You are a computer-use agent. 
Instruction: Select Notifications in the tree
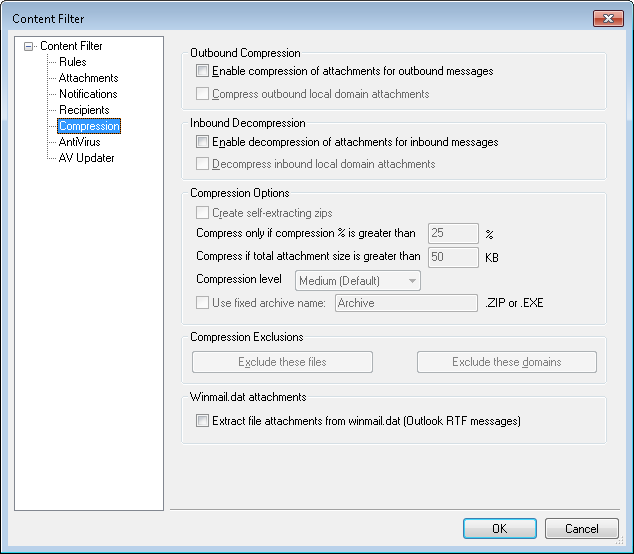tap(88, 94)
